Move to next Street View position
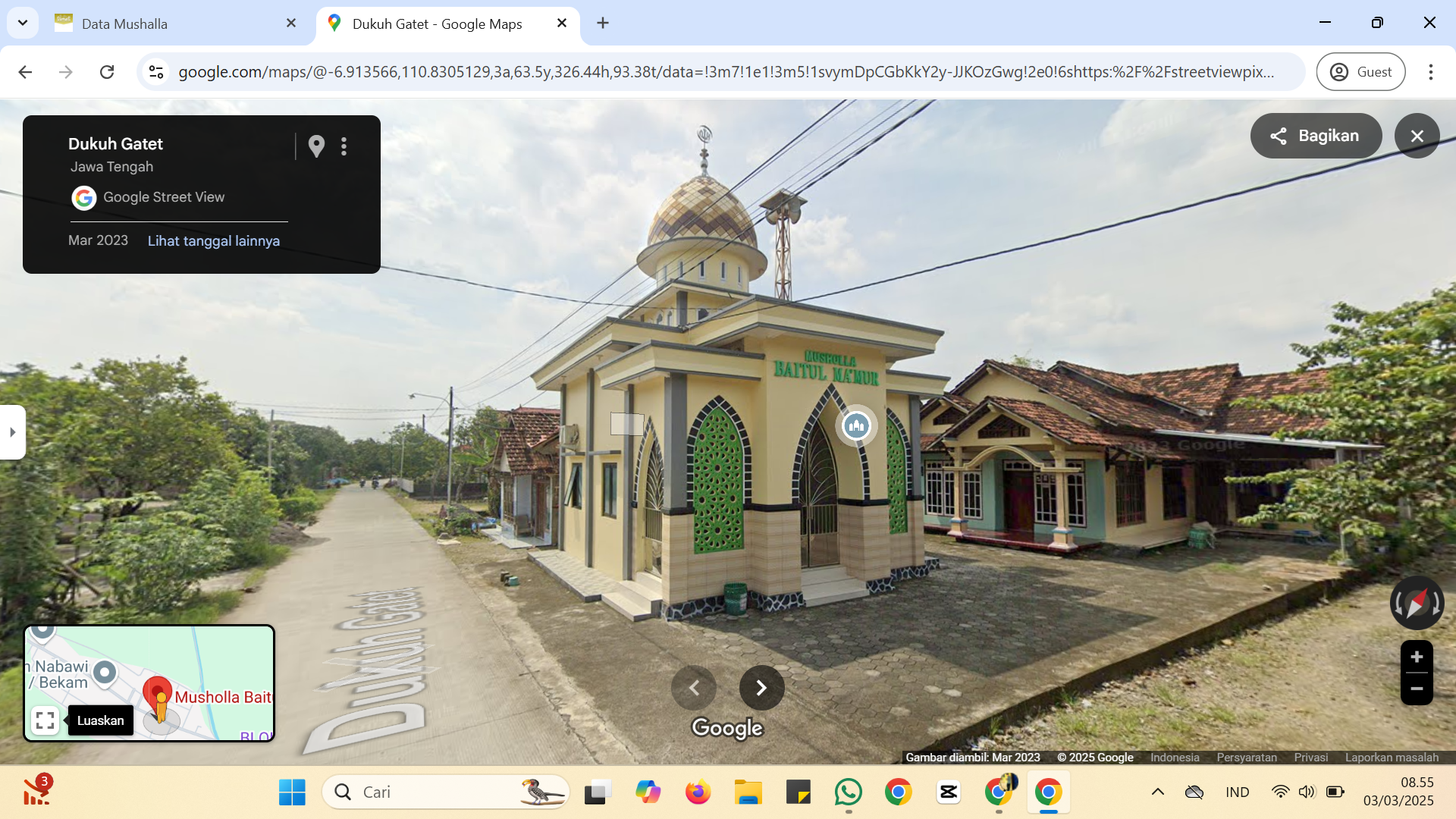The image size is (1456, 819). 761,688
